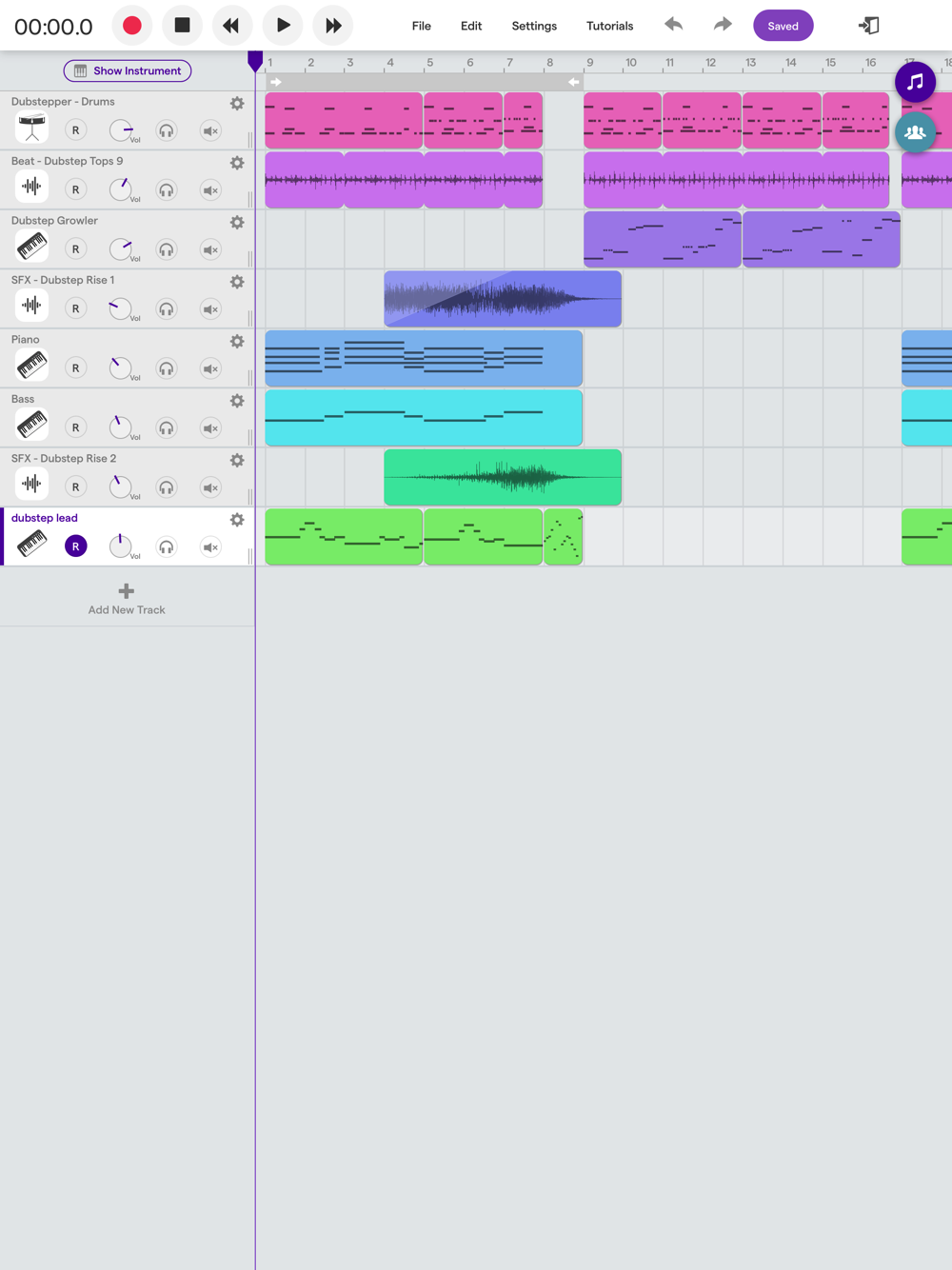This screenshot has height=1270, width=952.
Task: Click bar 9 on the ruler
Action: tap(590, 62)
